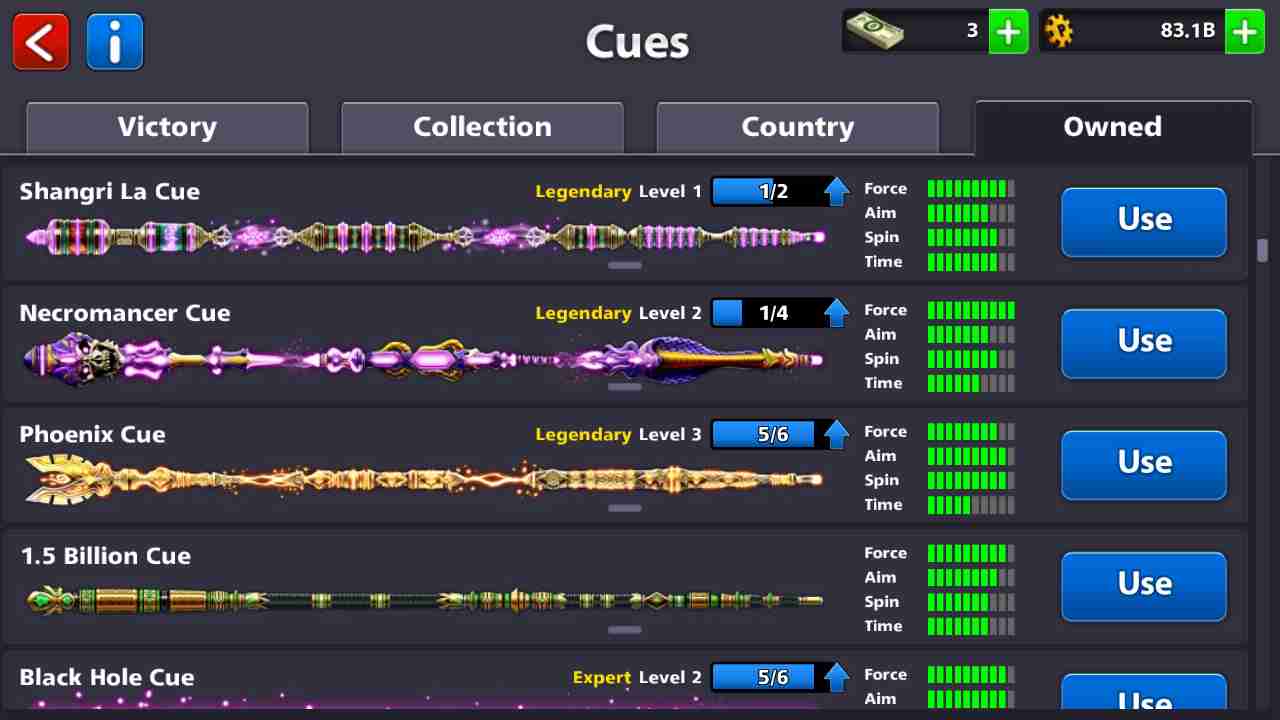Click the Necromancer Cue Spin stat
Image resolution: width=1280 pixels, height=720 pixels.
[939, 359]
